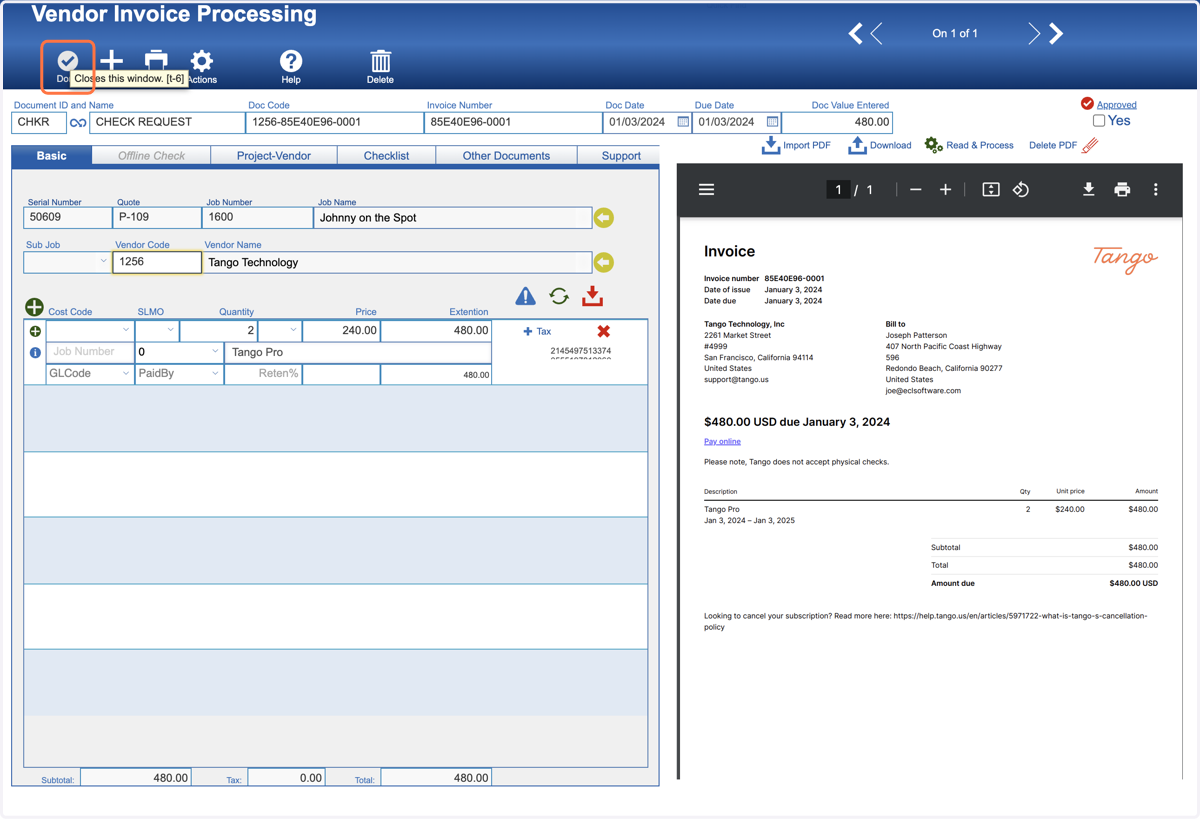Image resolution: width=1200 pixels, height=819 pixels.
Task: Click the Quote field showing P-109
Action: pos(157,218)
